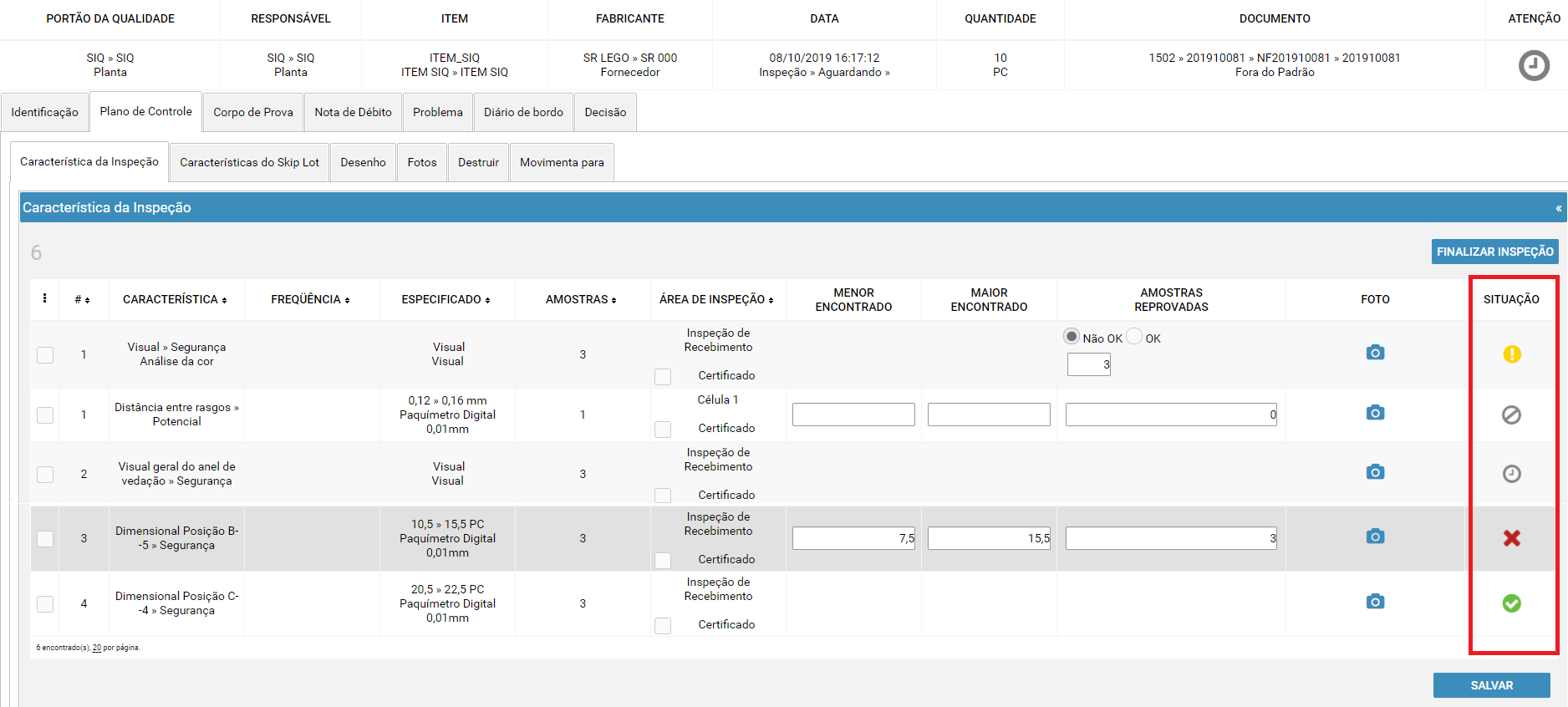1568x707 pixels.
Task: Open the Destruir sub-tab
Action: click(x=478, y=162)
